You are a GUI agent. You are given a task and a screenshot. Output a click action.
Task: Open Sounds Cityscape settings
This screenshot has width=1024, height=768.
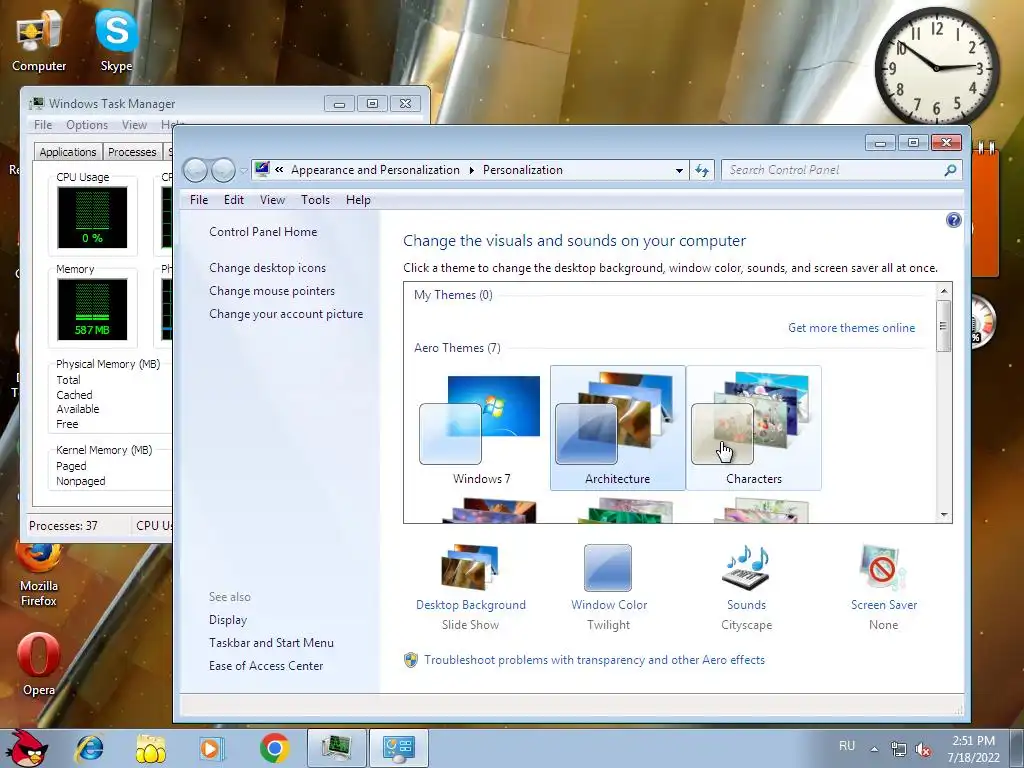coord(746,588)
